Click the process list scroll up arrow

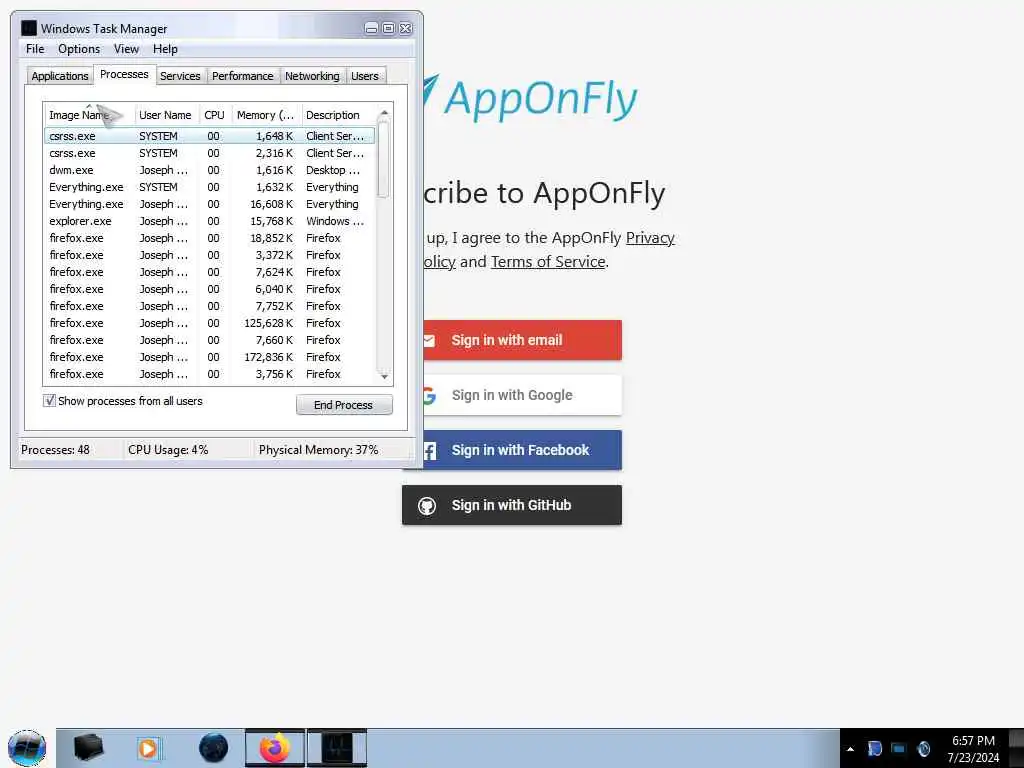coord(384,113)
